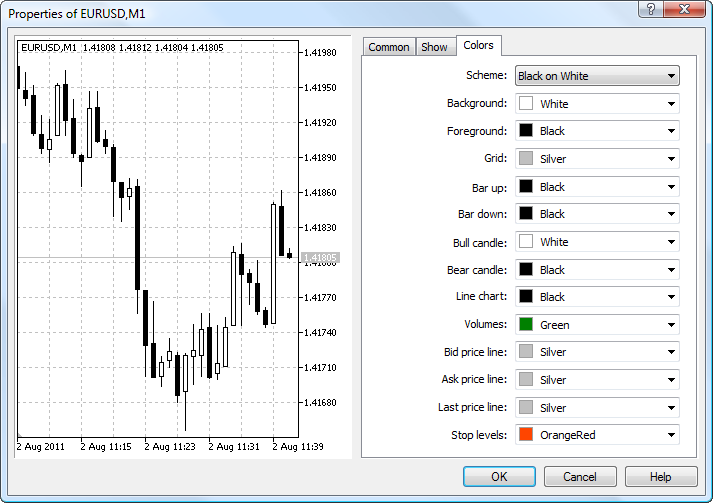Click the title bar question mark help icon
This screenshot has width=713, height=503.
tap(651, 9)
